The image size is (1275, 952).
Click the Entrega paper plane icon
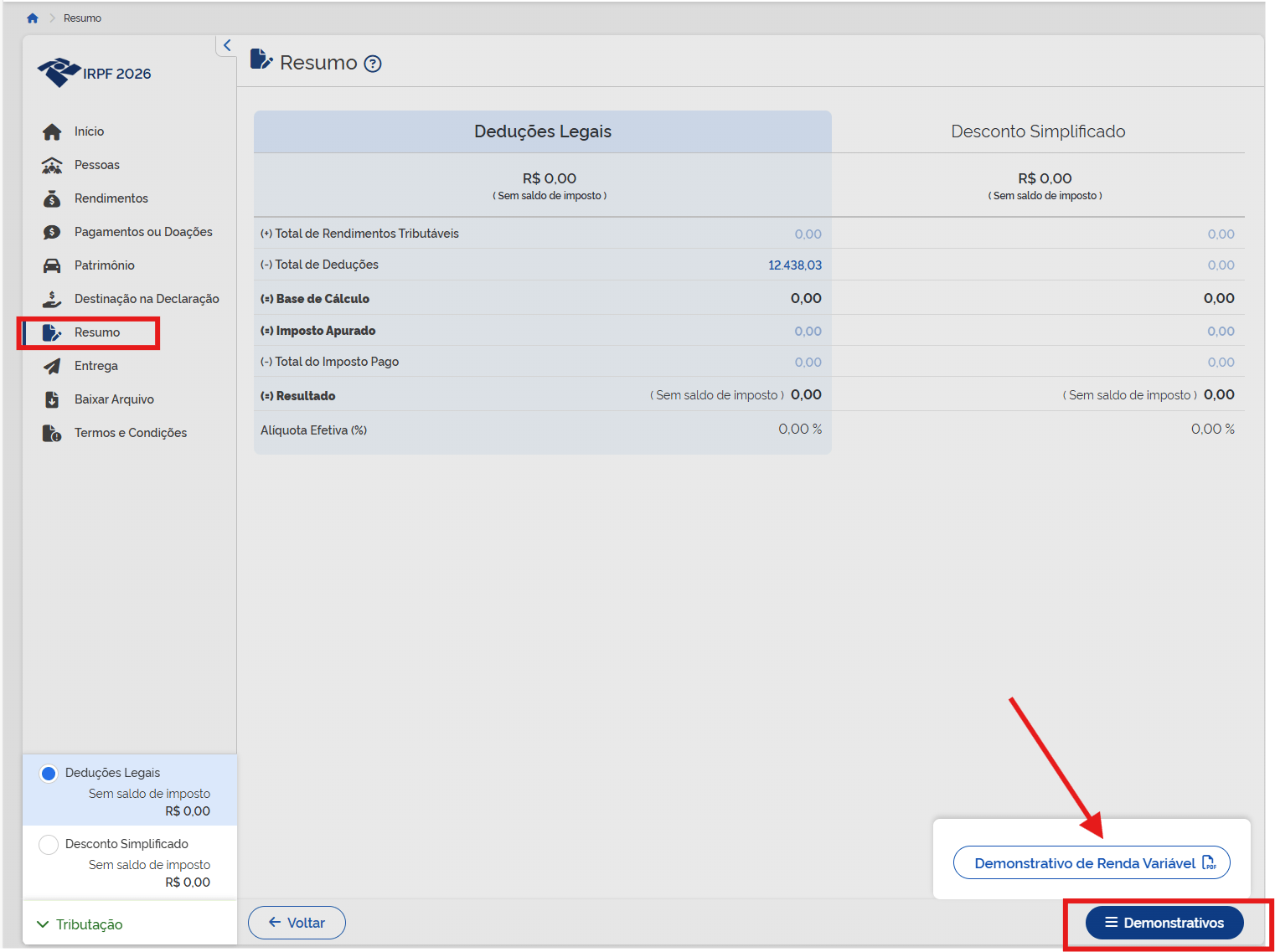[x=52, y=366]
